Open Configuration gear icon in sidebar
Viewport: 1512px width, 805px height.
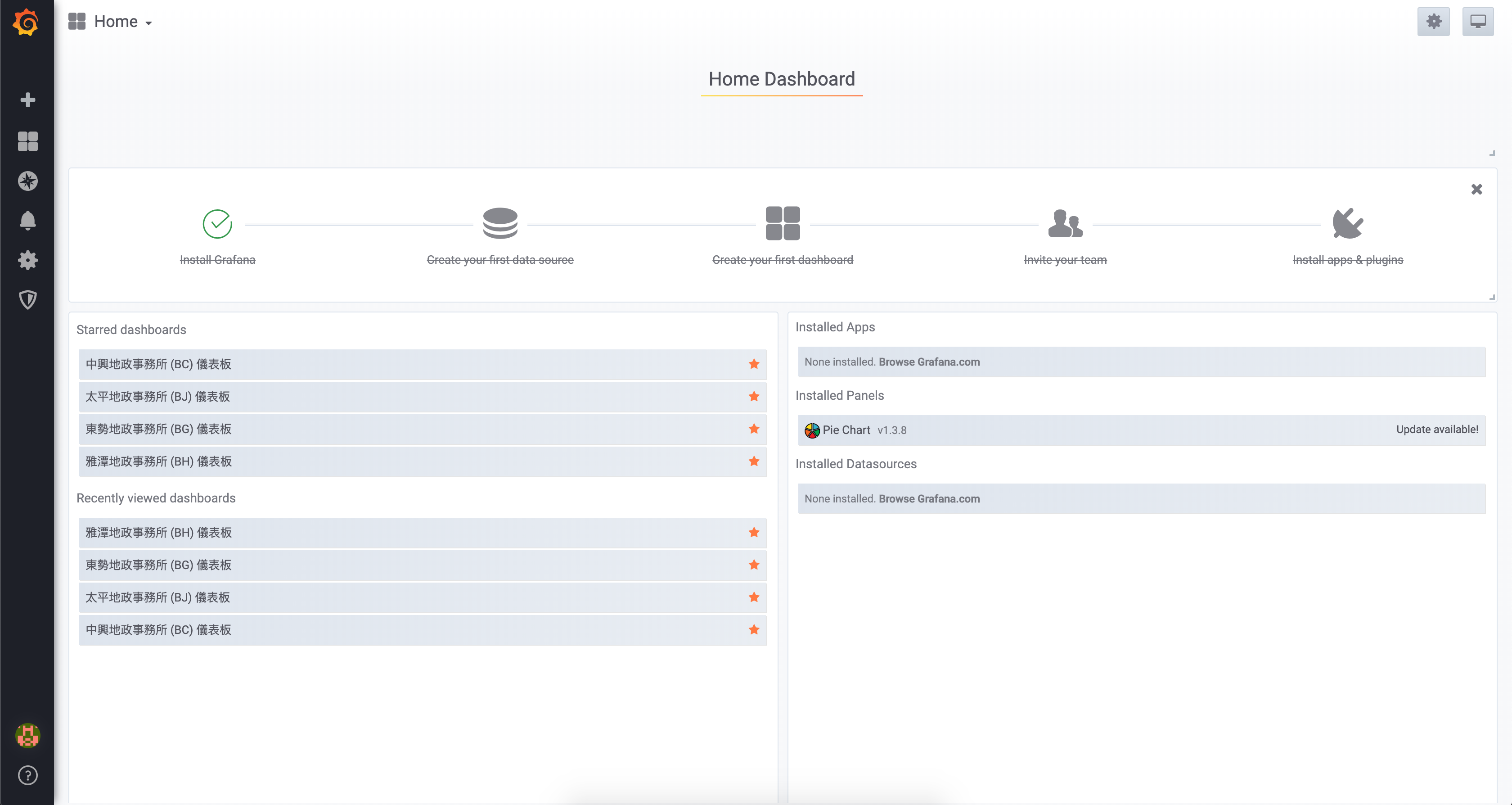point(27,260)
